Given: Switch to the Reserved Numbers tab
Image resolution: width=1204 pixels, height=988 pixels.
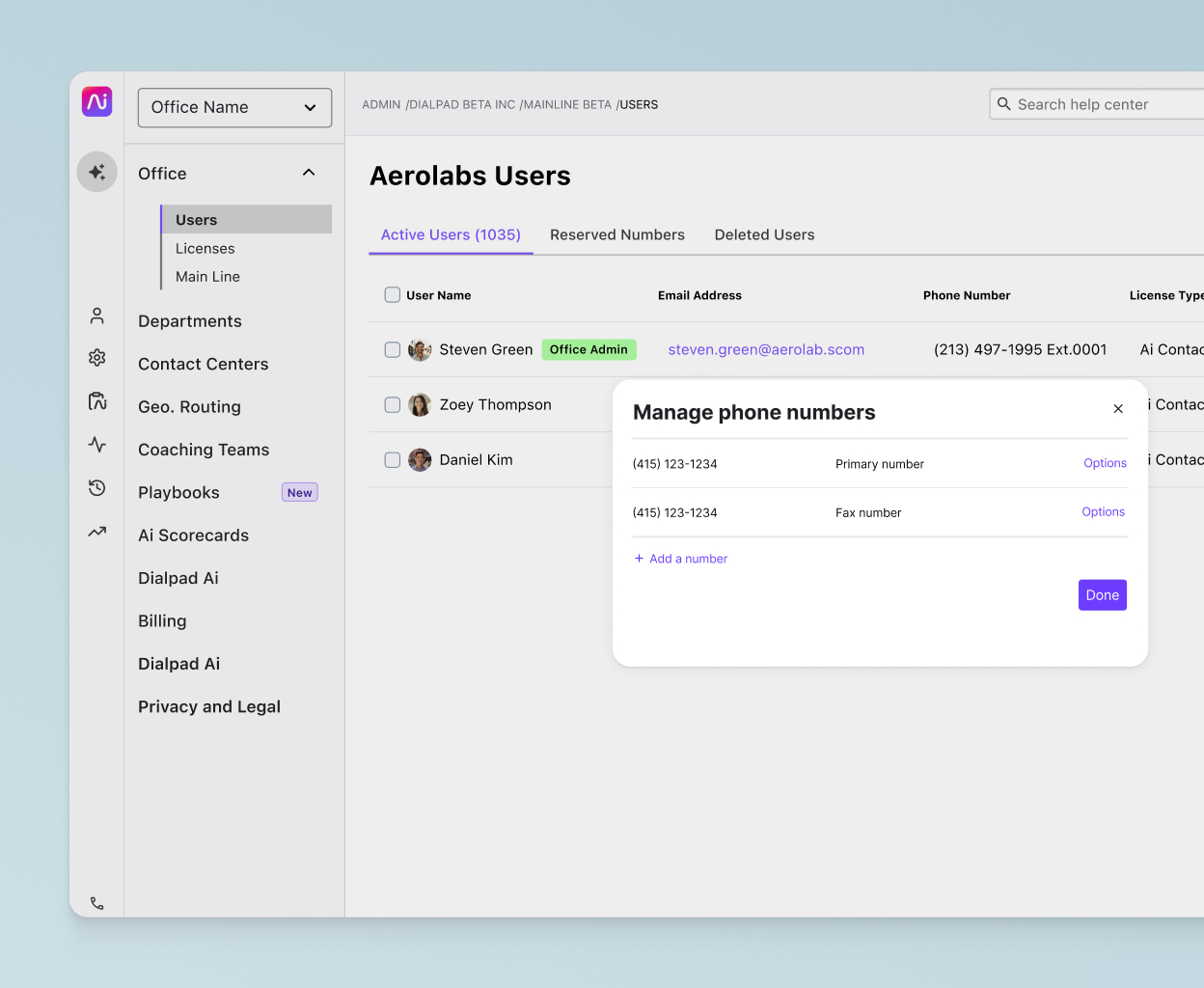Looking at the screenshot, I should (x=617, y=234).
